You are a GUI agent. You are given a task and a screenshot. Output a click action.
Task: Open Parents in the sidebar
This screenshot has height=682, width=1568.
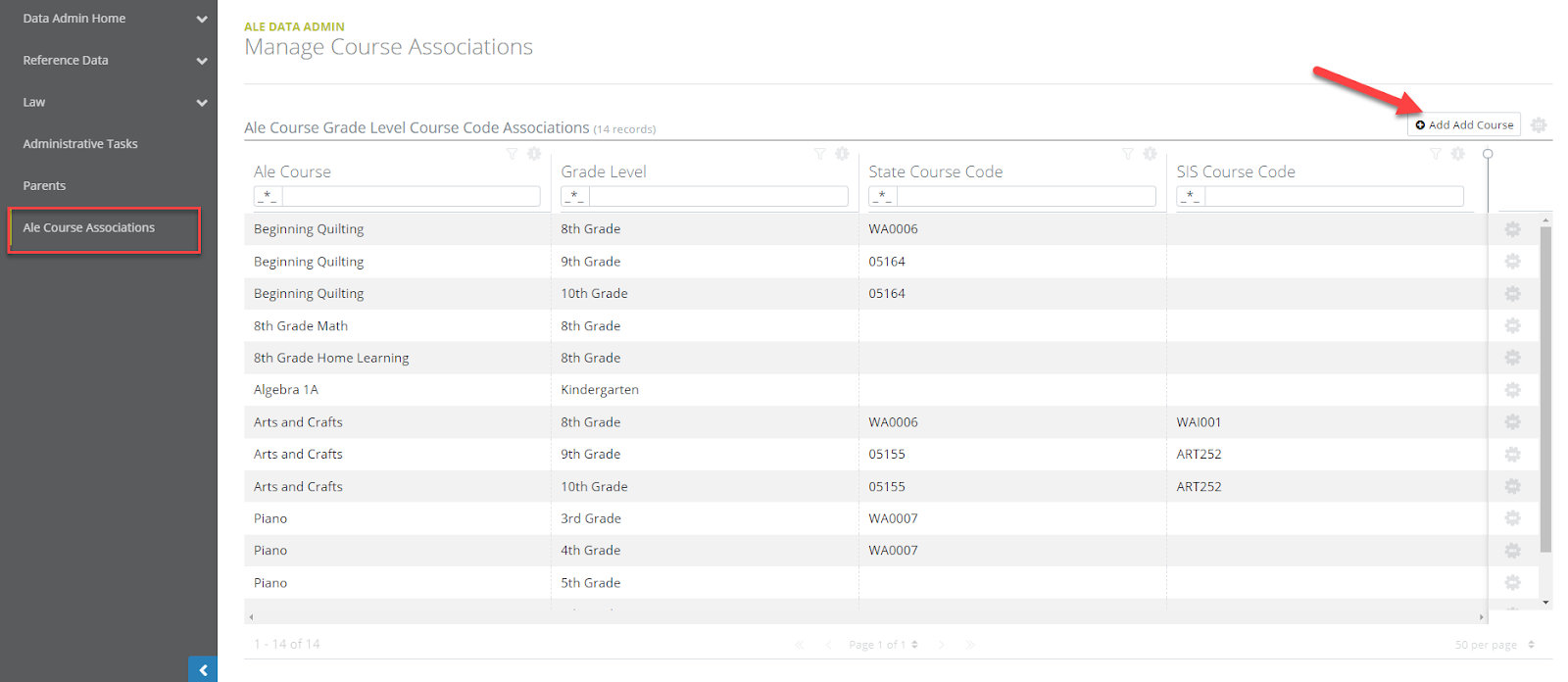(44, 186)
